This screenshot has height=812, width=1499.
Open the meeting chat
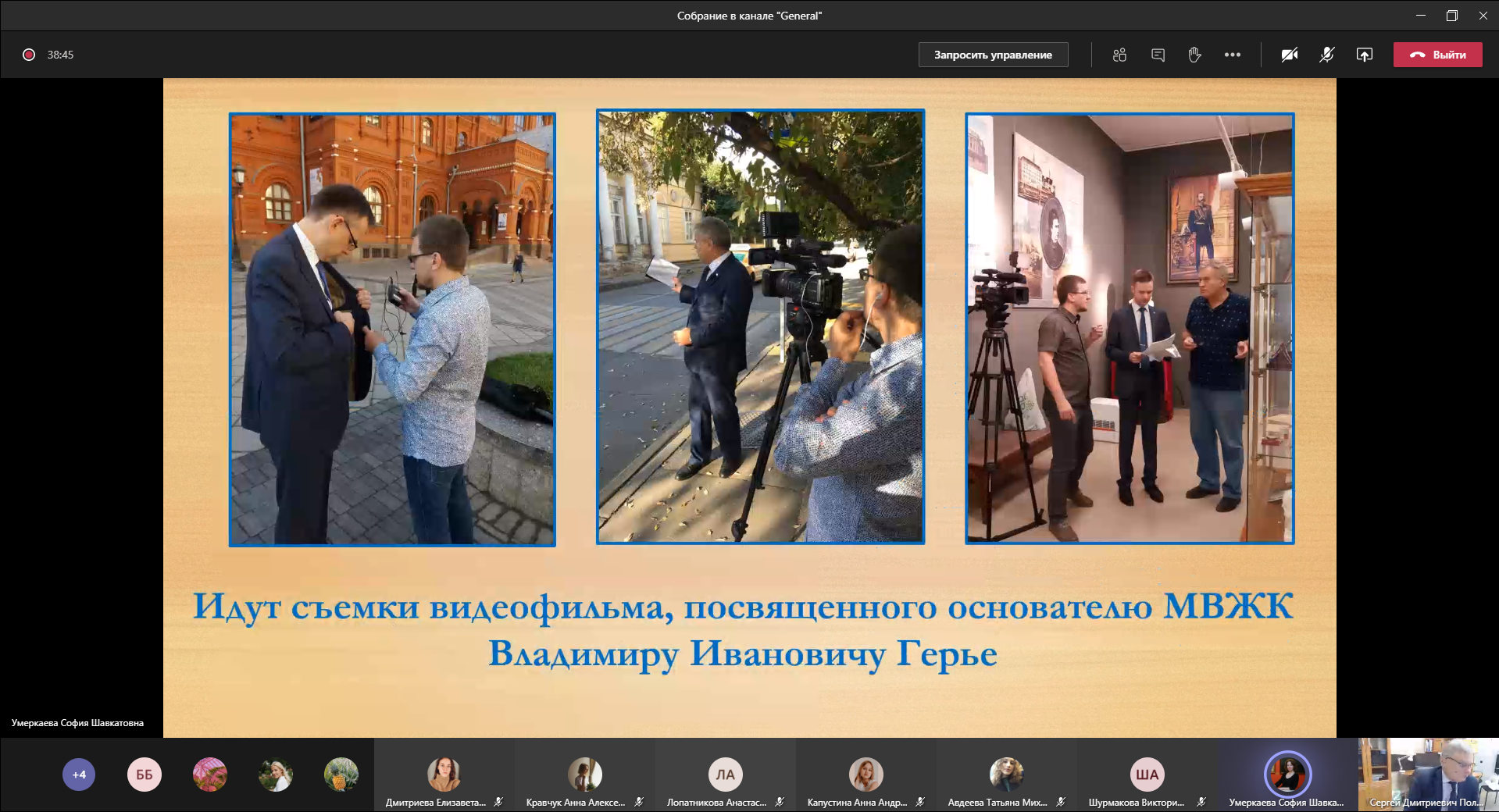click(1158, 55)
